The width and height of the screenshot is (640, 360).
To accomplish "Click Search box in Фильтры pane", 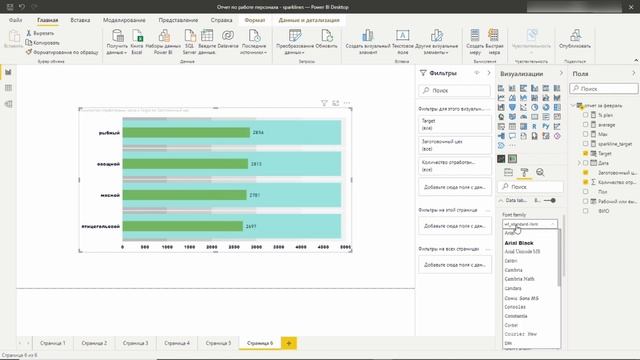I will point(454,90).
